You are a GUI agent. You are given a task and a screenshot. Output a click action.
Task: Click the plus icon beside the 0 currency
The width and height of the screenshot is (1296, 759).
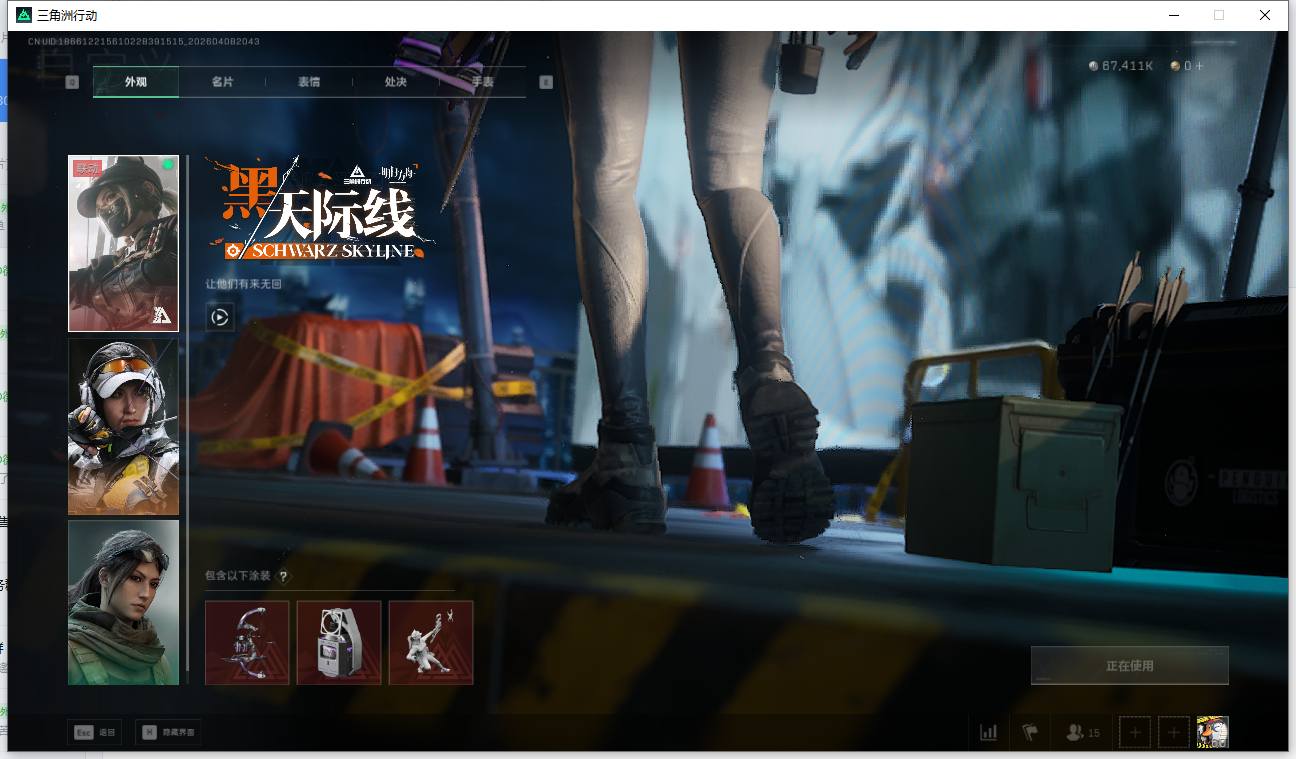click(1200, 66)
